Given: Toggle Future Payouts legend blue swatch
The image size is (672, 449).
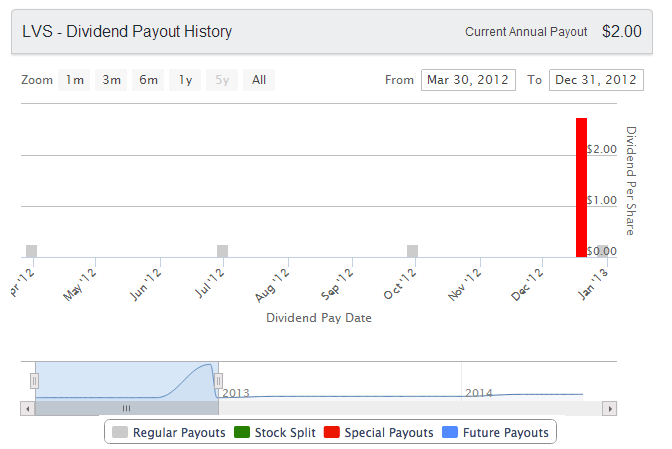Looking at the screenshot, I should (450, 432).
